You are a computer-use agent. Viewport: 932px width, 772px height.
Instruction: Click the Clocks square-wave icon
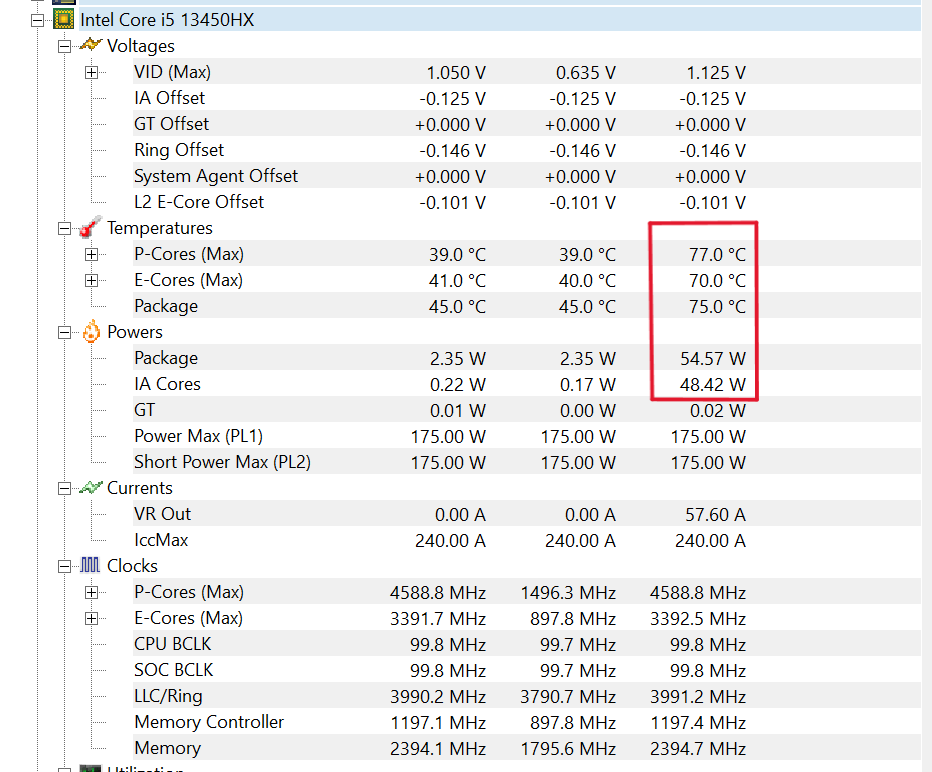click(x=90, y=565)
